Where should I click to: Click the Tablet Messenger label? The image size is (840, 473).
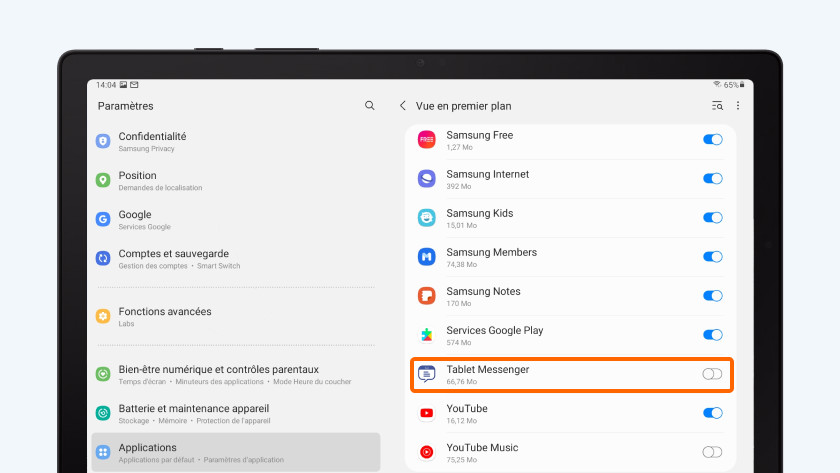pos(488,370)
